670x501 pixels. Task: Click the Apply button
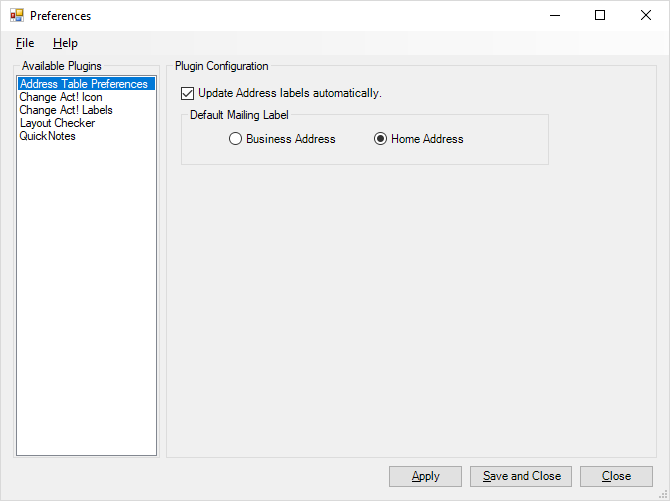click(425, 476)
